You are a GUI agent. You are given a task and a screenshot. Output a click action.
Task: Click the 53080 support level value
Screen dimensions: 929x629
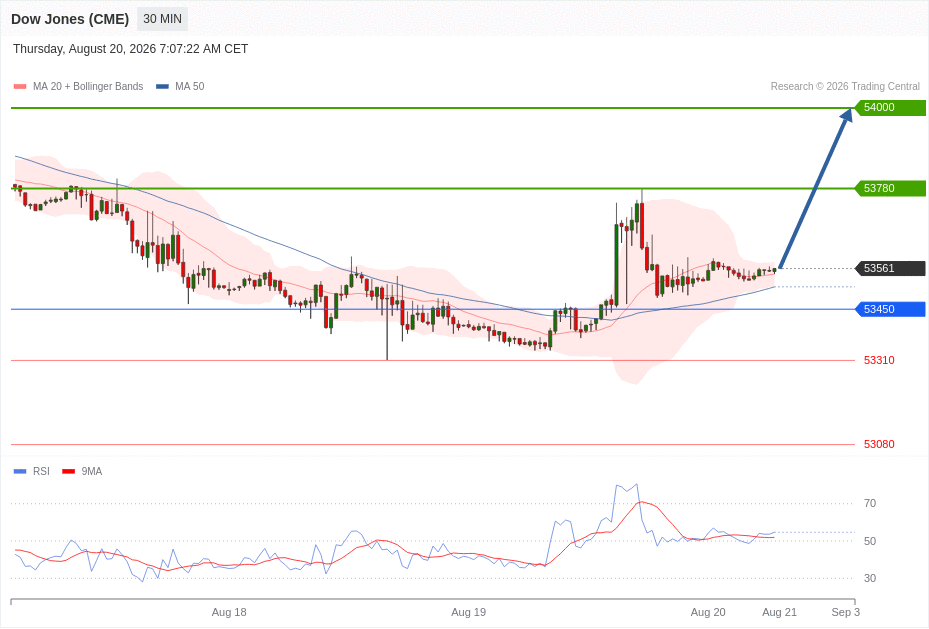pyautogui.click(x=879, y=444)
